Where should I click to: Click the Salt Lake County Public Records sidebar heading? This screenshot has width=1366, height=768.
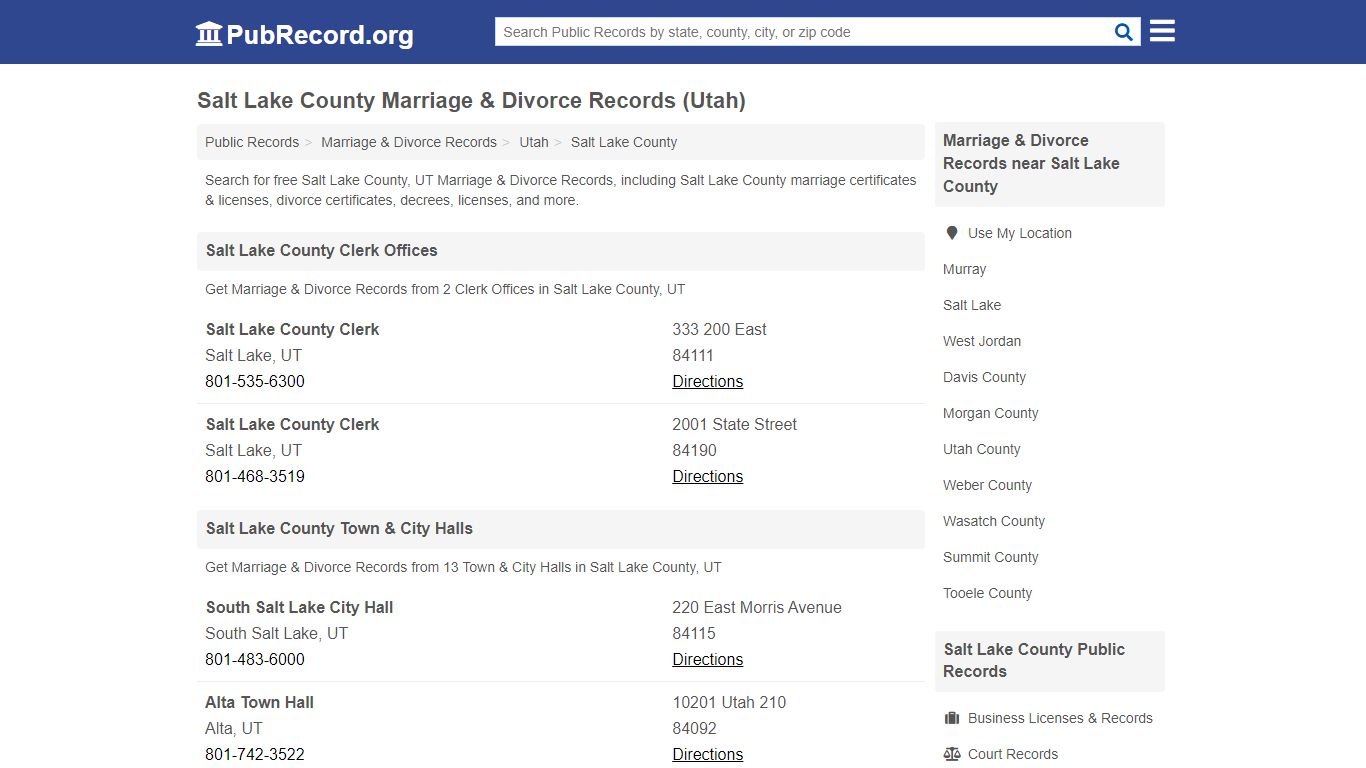pos(1034,660)
